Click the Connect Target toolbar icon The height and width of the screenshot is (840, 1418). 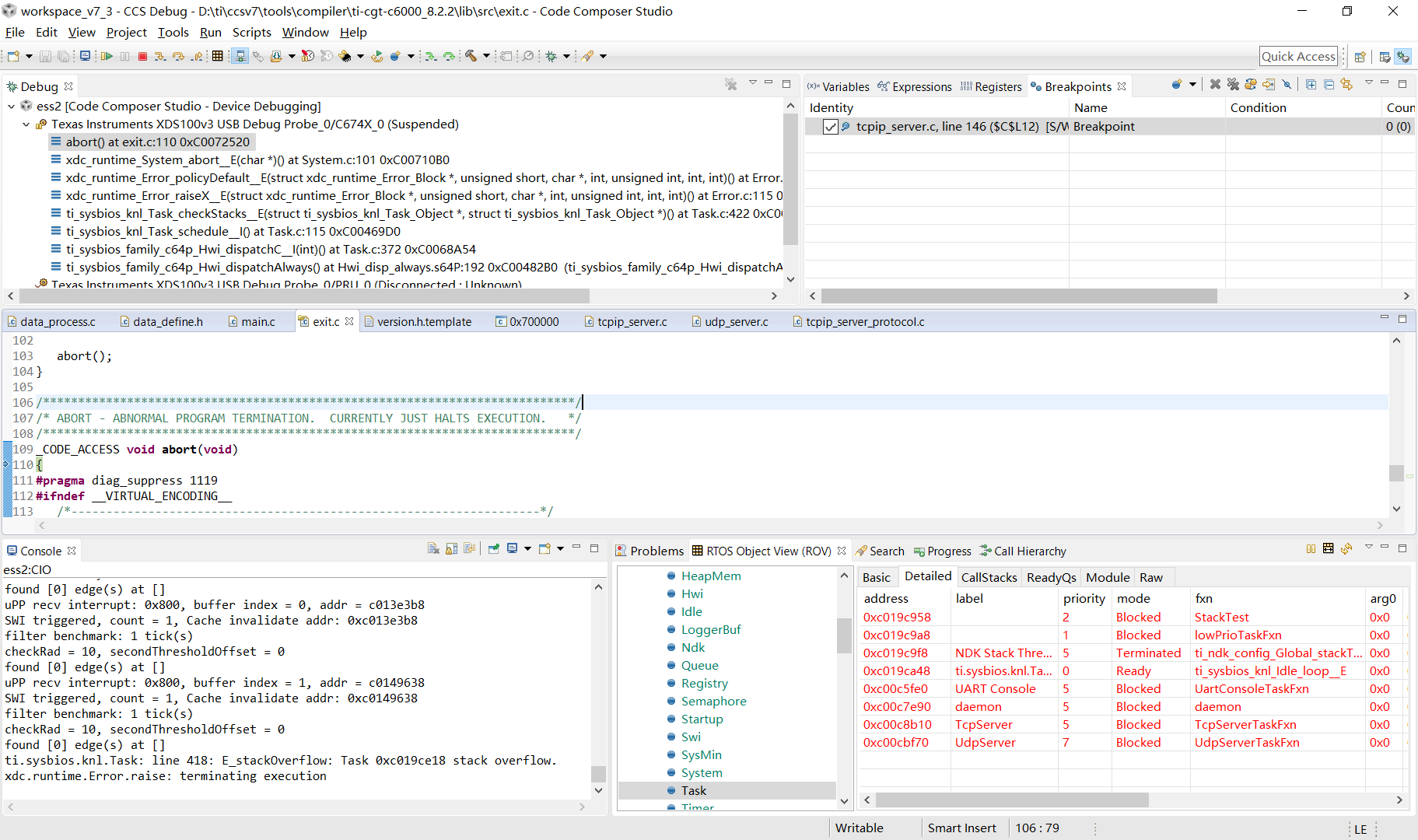click(x=240, y=56)
